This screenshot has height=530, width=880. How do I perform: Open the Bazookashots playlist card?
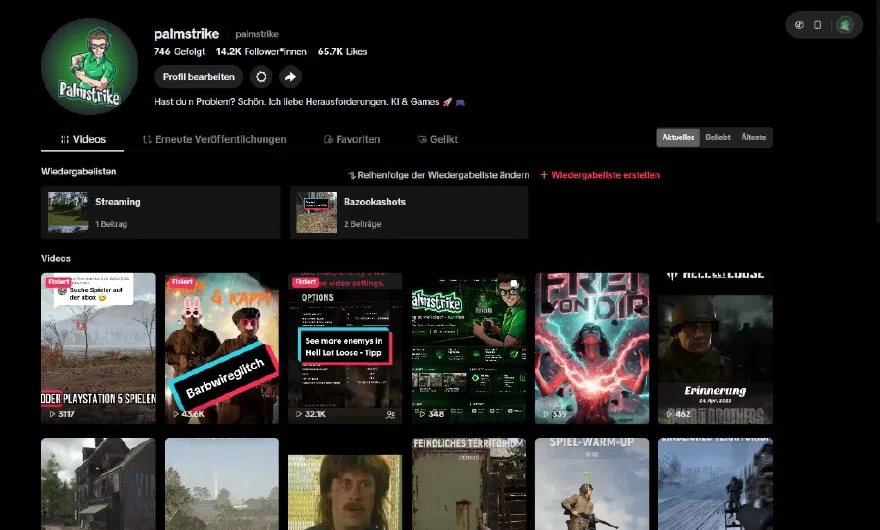(409, 213)
